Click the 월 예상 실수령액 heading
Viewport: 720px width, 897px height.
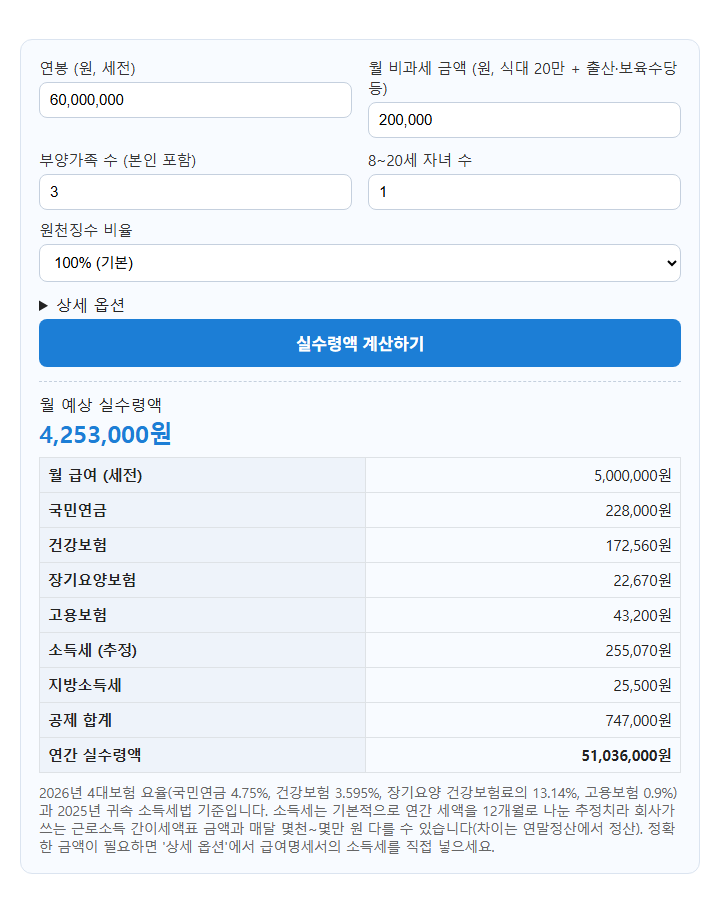coord(101,405)
